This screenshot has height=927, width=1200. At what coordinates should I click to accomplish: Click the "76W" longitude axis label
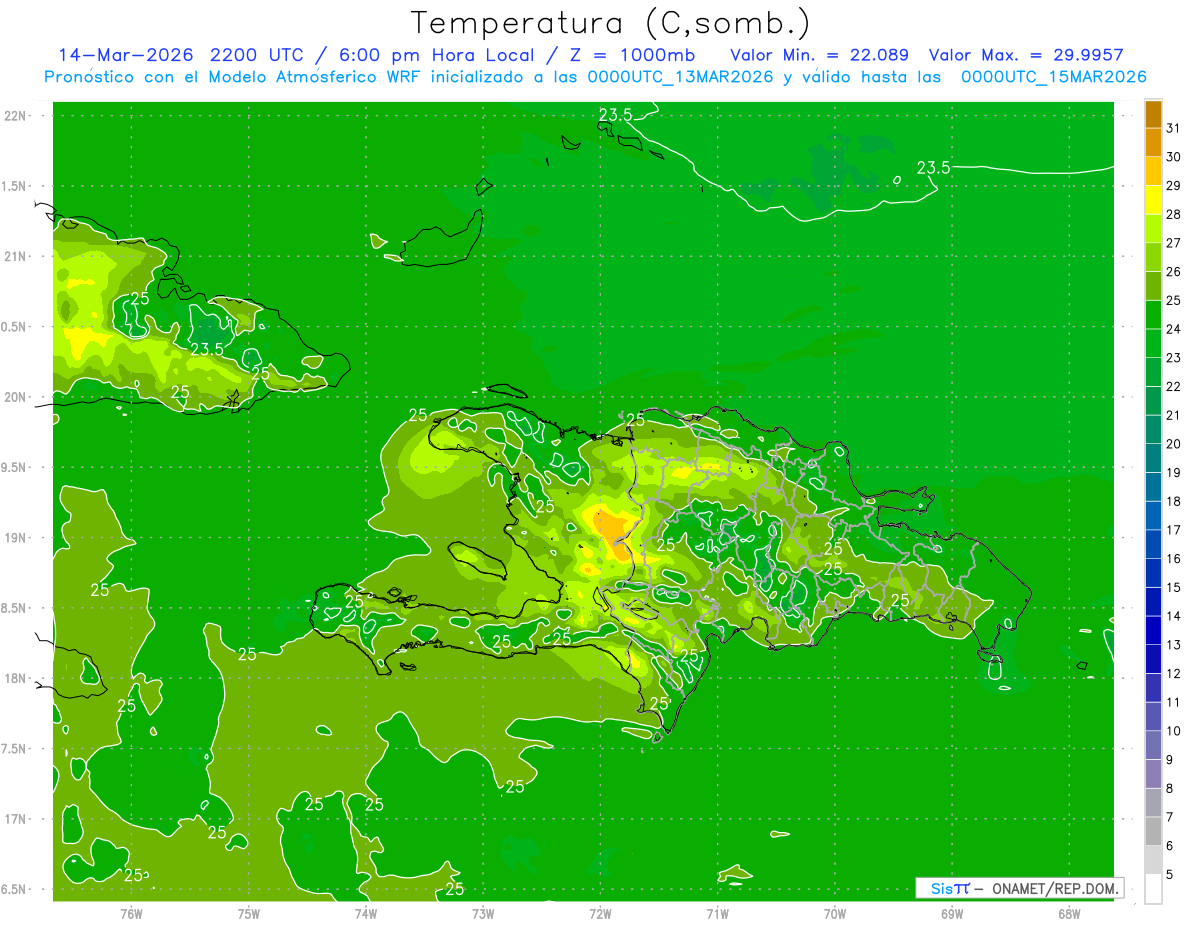(x=131, y=914)
